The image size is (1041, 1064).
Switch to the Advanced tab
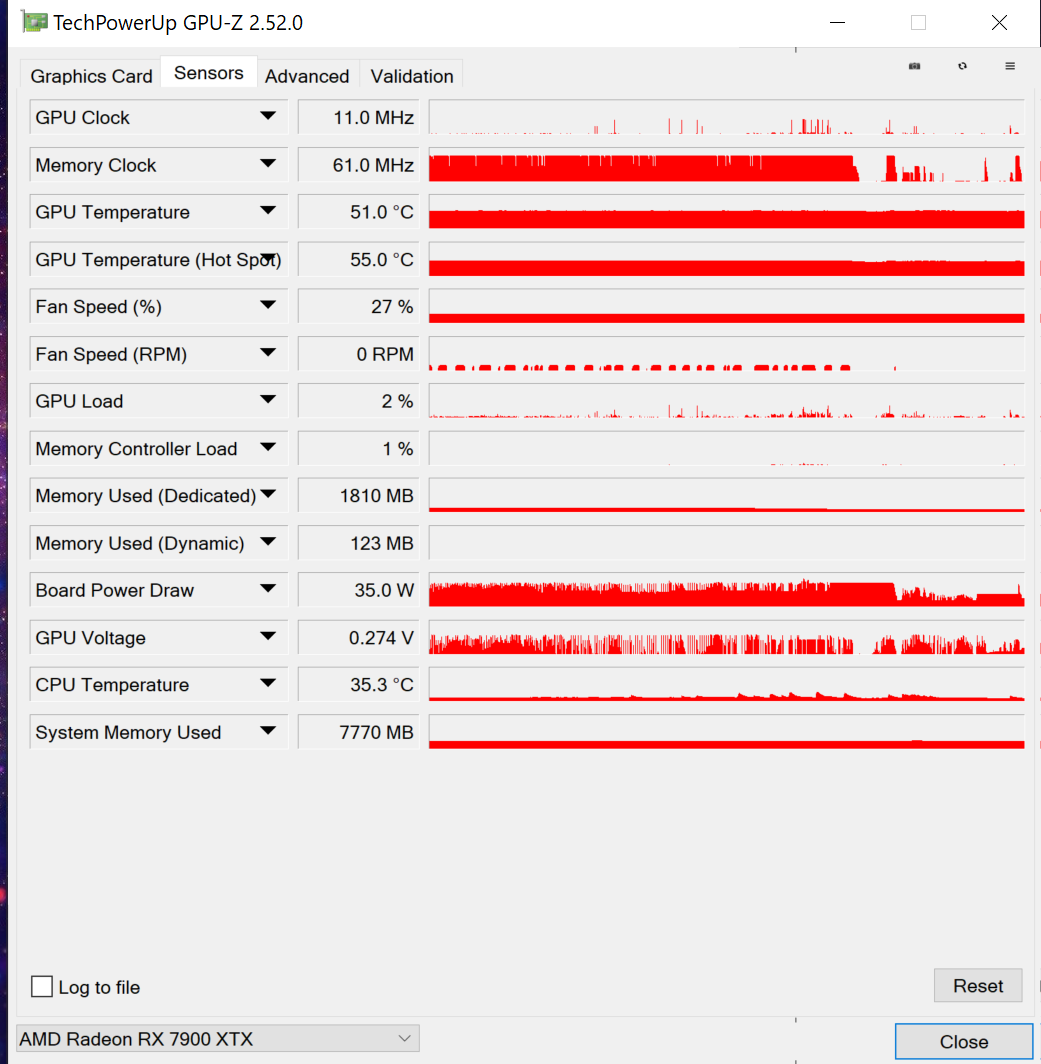307,76
